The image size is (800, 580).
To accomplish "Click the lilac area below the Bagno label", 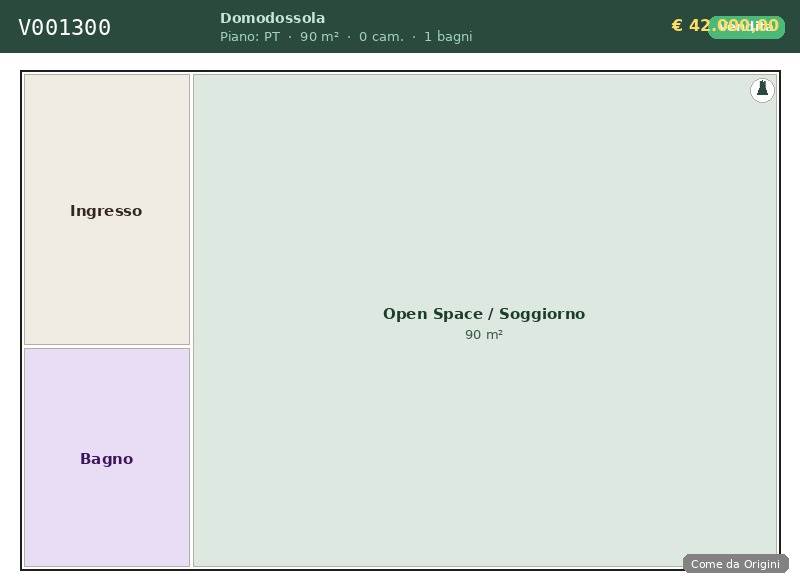I will click(106, 520).
